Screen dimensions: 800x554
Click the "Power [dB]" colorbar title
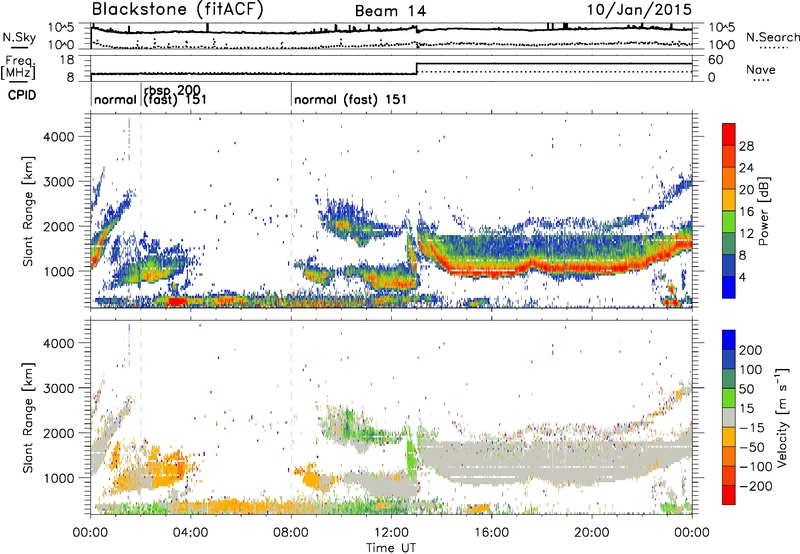tap(764, 211)
